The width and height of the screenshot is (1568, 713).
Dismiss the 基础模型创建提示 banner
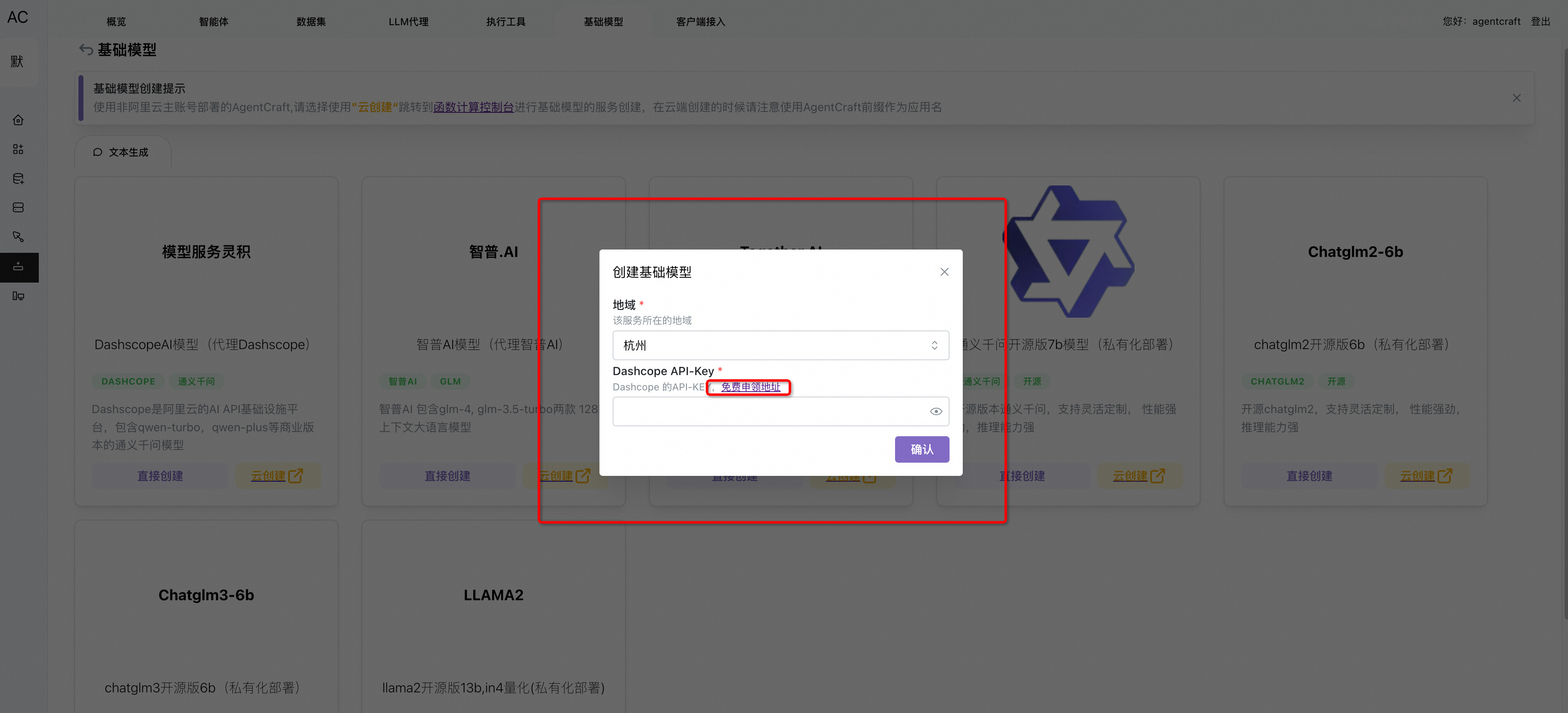coord(1516,98)
